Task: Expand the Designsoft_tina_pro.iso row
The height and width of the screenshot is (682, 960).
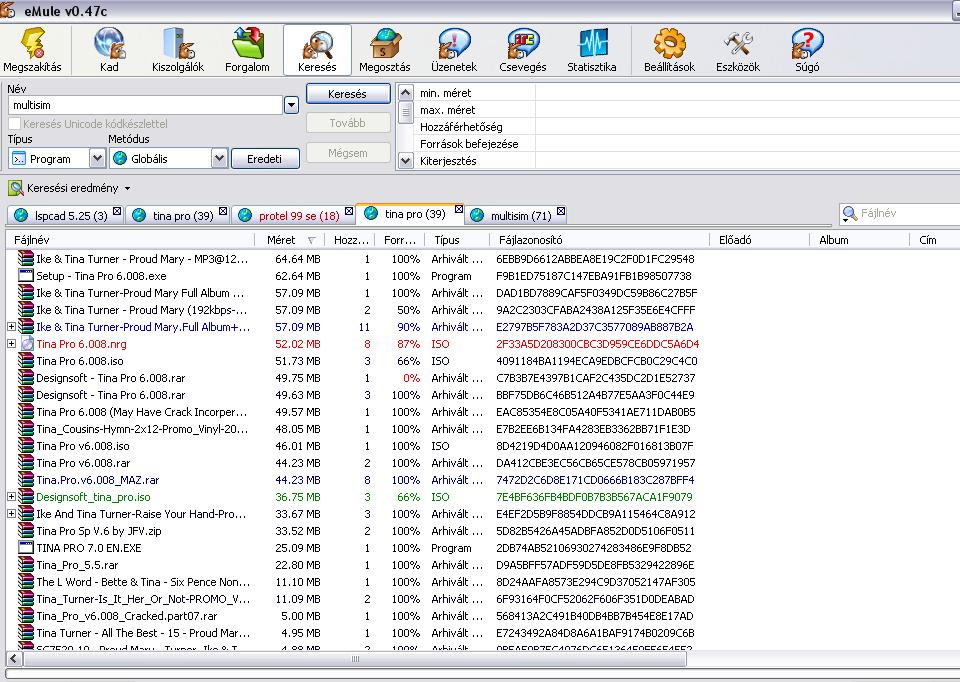Action: [x=11, y=497]
